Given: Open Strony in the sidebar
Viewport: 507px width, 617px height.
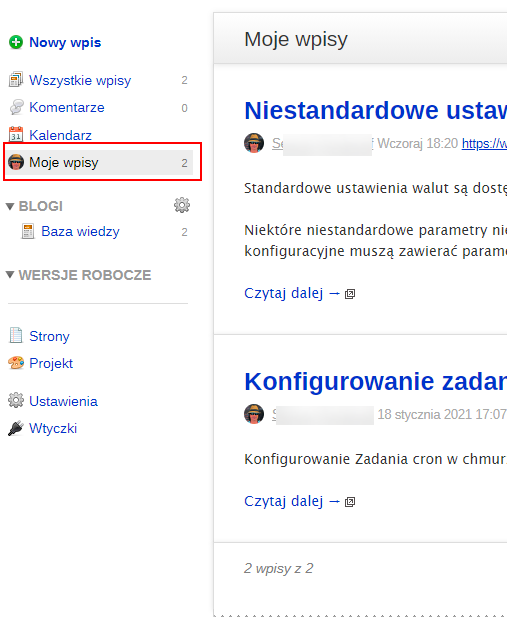Looking at the screenshot, I should click(49, 336).
